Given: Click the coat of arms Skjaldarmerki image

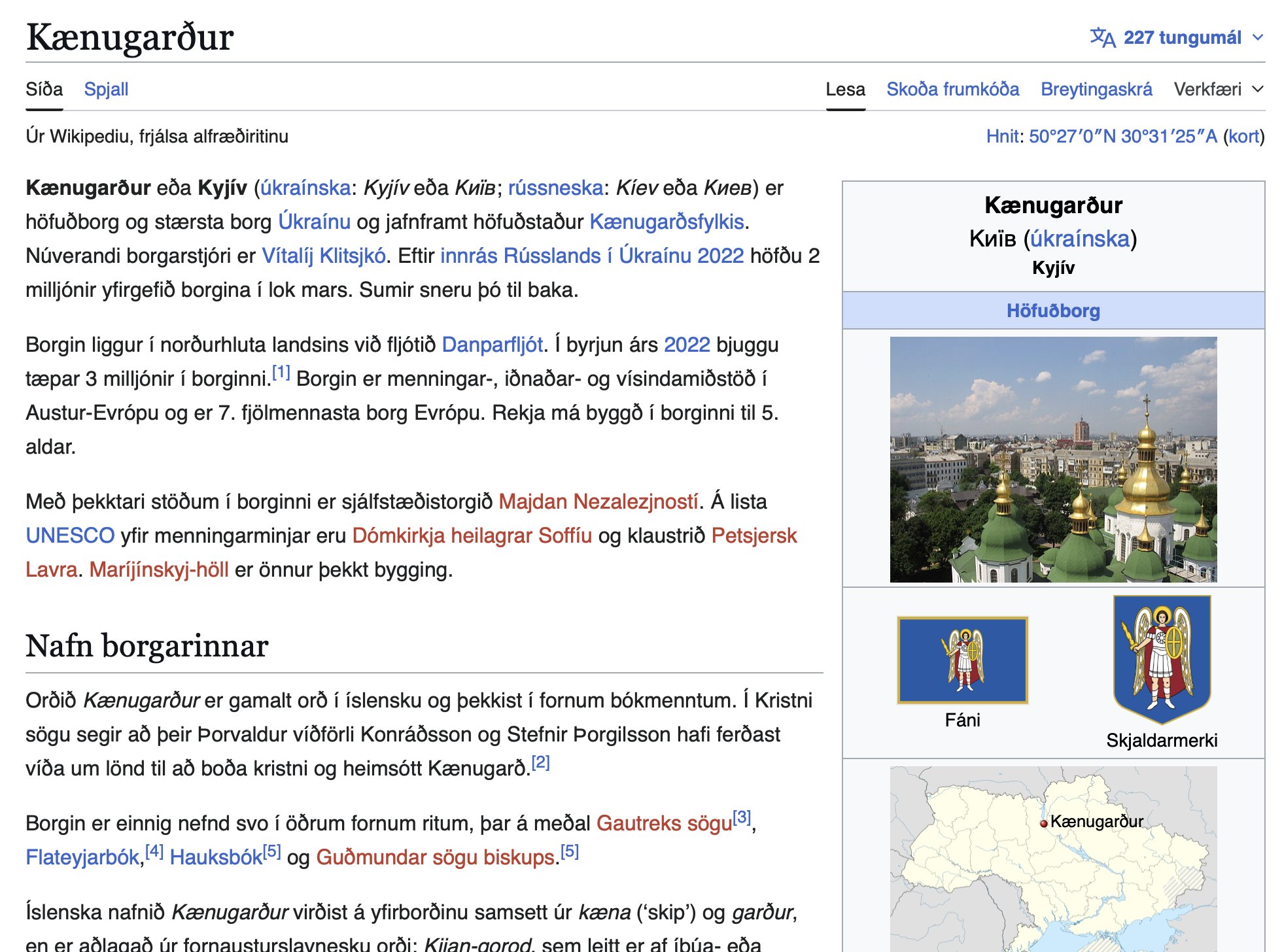Looking at the screenshot, I should pyautogui.click(x=1162, y=659).
